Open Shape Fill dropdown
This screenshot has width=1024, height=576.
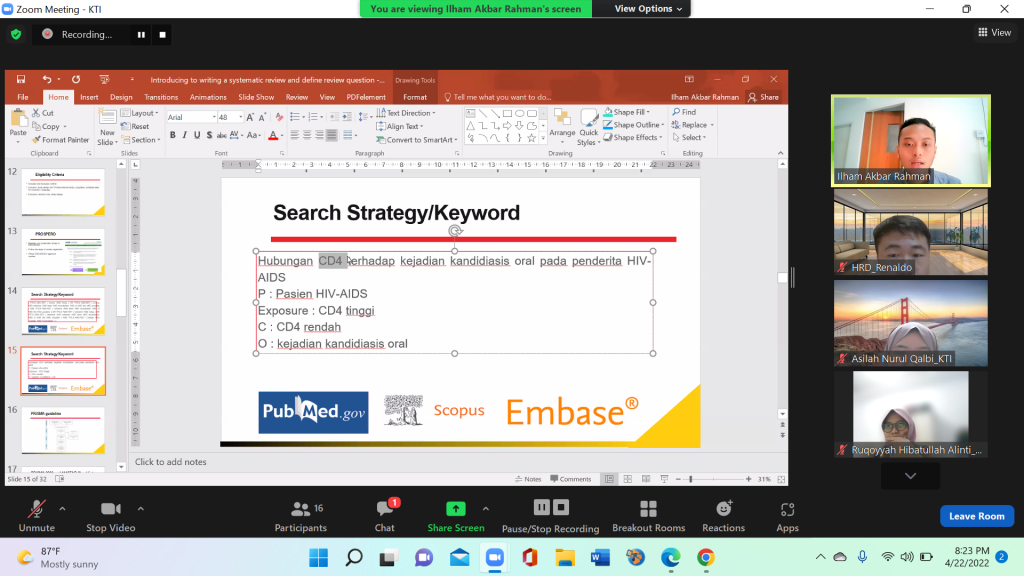(x=626, y=112)
